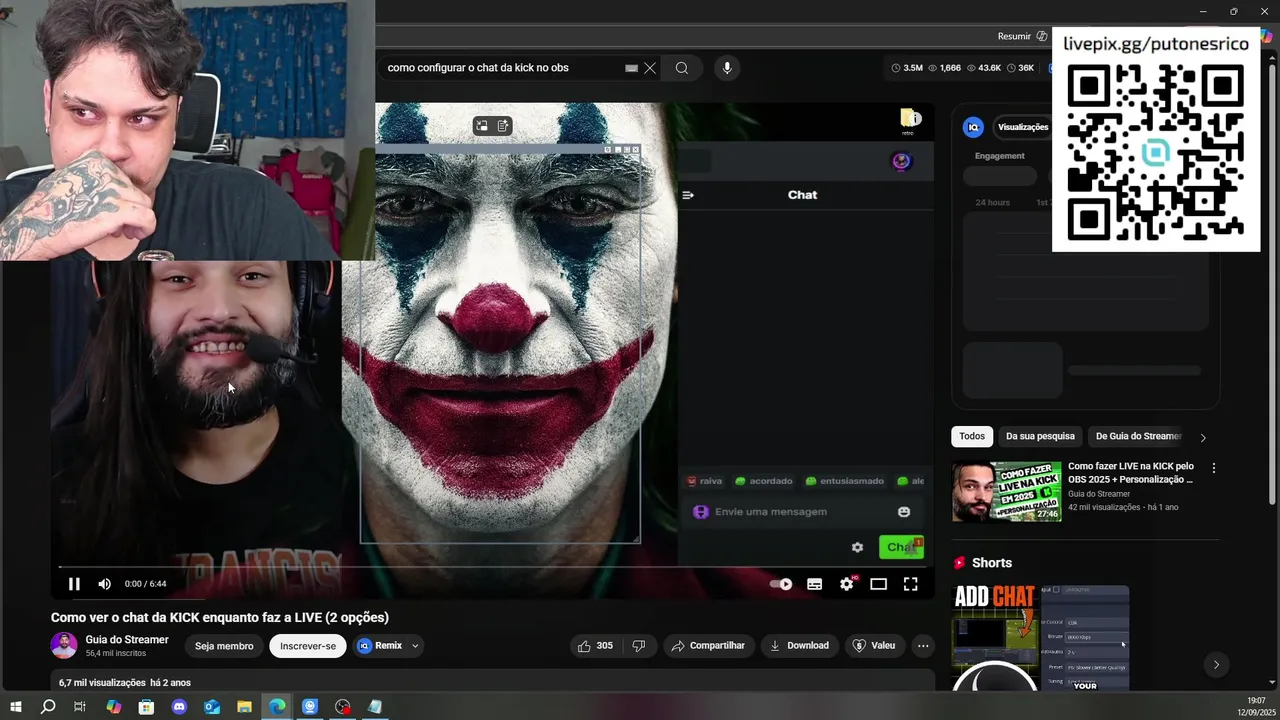Focus the YouTube search field
This screenshot has height=720, width=1280.
pos(500,68)
